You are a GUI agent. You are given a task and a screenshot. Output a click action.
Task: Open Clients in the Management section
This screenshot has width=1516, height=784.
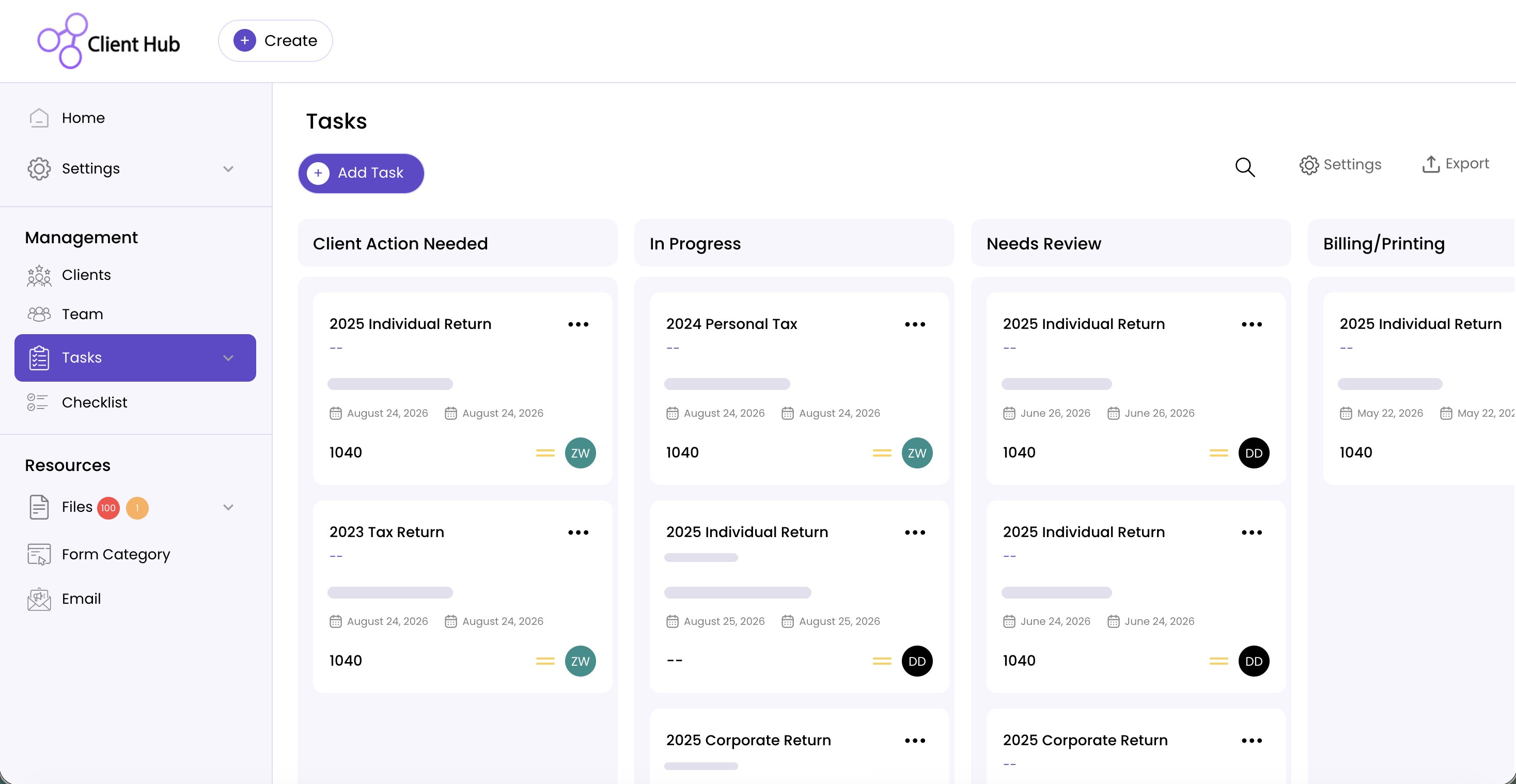pyautogui.click(x=86, y=275)
